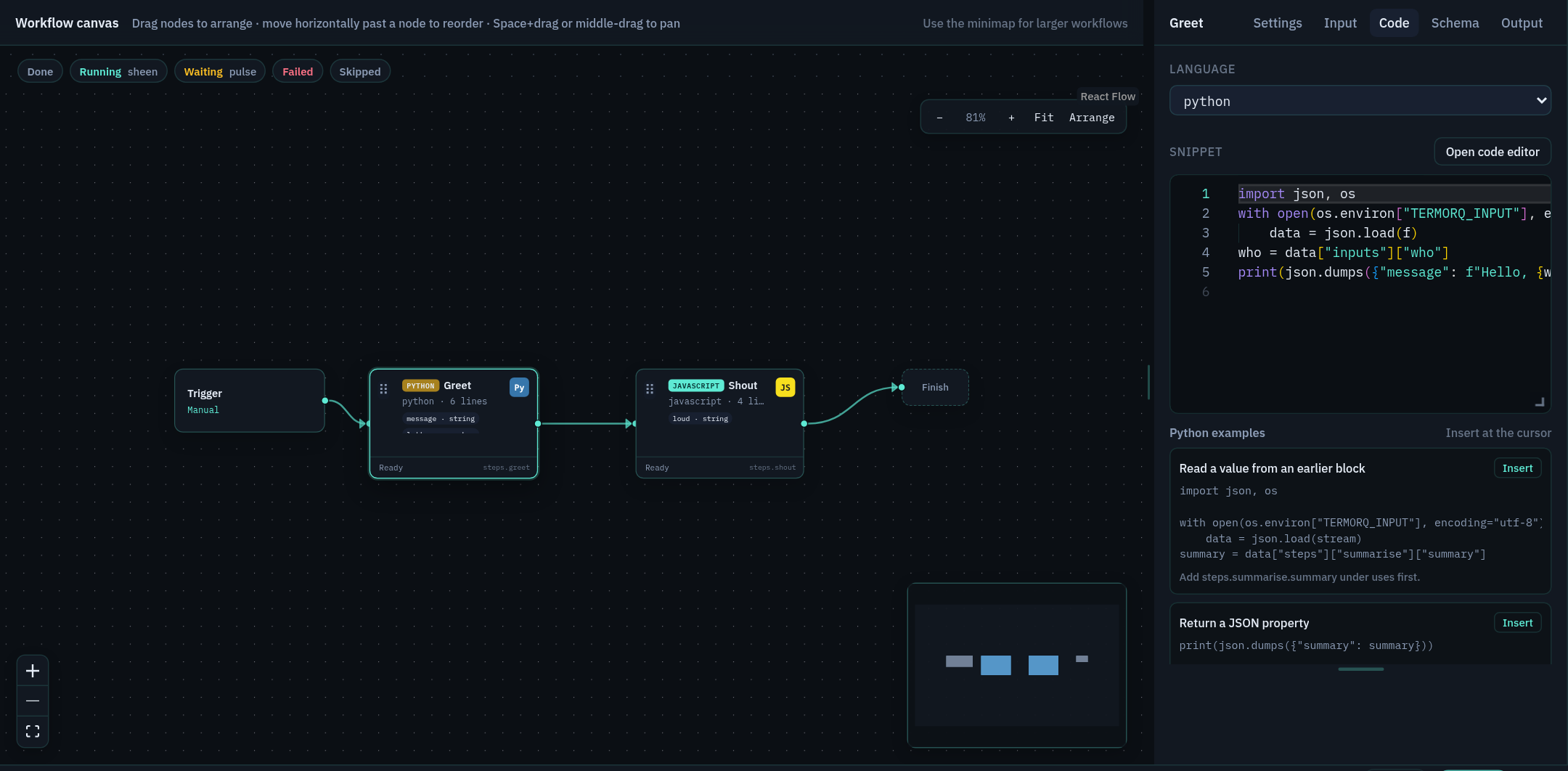Screen dimensions: 1568x771
Task: Insert the 'Return a JSON property' example
Action: click(1517, 623)
